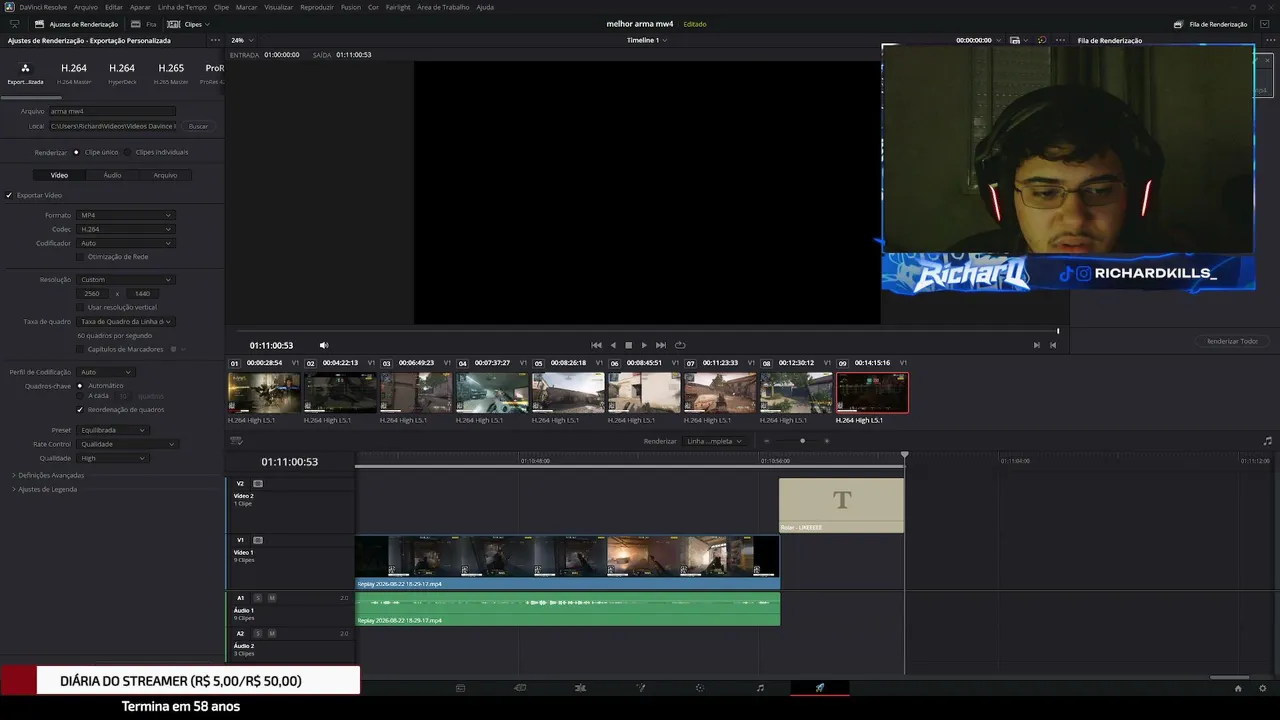Open project settings gear icon

click(x=1262, y=688)
